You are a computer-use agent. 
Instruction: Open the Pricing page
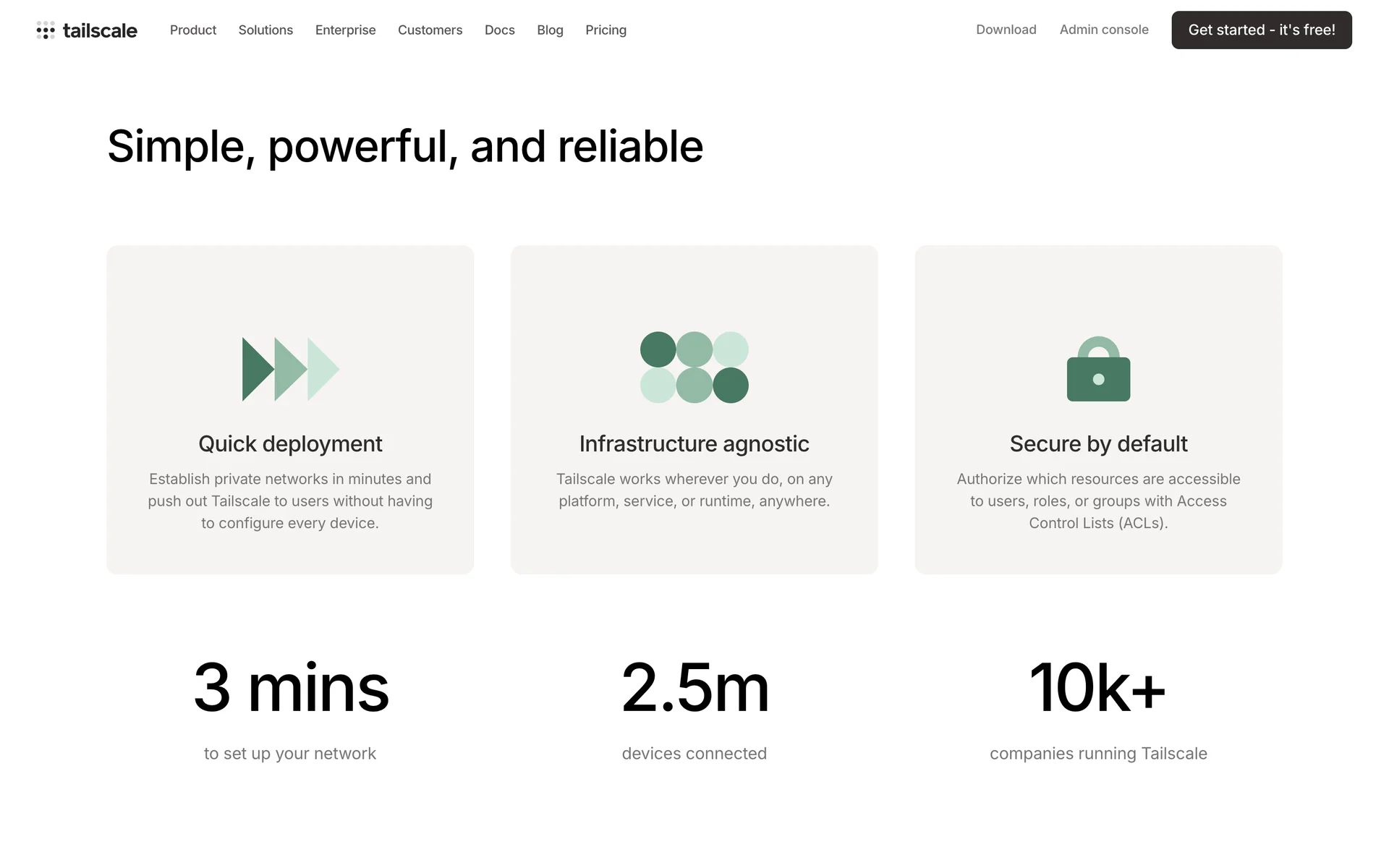click(x=606, y=30)
